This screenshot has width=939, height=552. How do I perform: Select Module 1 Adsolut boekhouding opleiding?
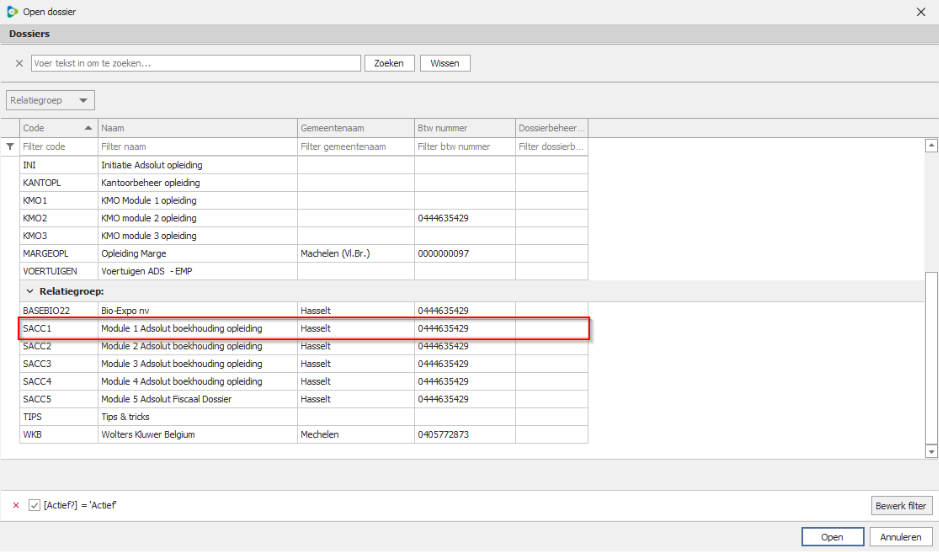[x=181, y=329]
